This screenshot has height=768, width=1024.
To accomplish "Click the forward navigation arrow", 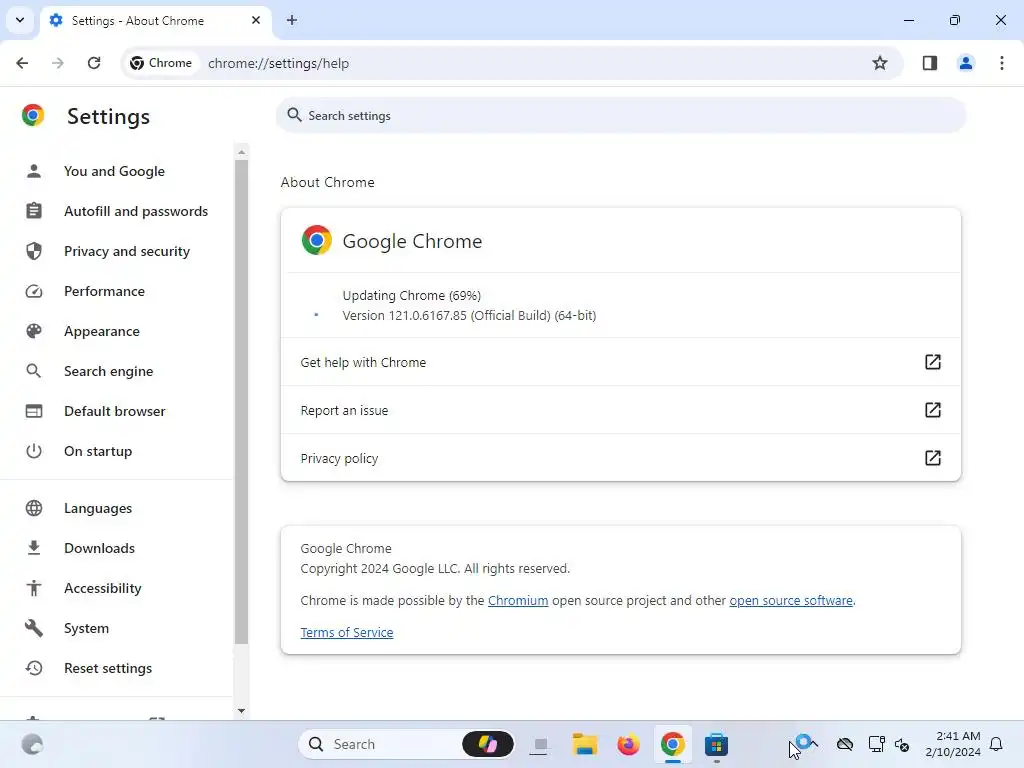I will [x=58, y=63].
